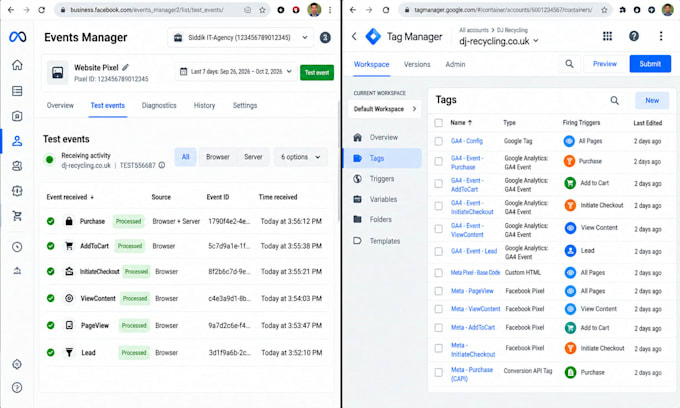Switch to the Overview tab in Events Manager
This screenshot has height=408, width=680.
(60, 105)
